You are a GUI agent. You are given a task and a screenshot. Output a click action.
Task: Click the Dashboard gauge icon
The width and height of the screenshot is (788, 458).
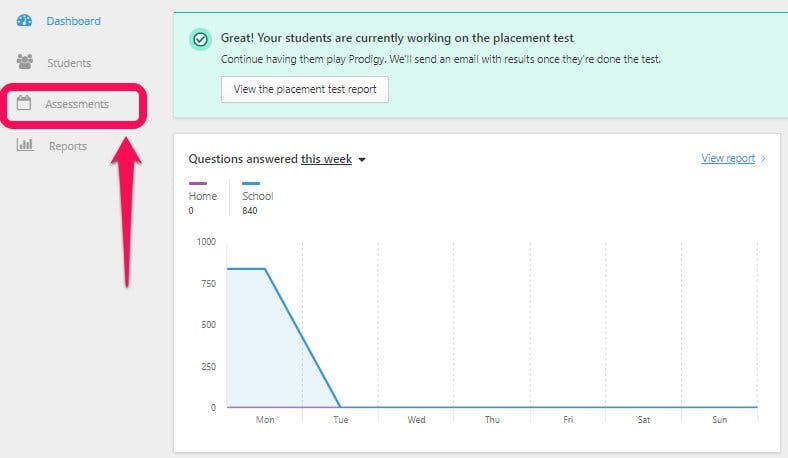tap(24, 21)
